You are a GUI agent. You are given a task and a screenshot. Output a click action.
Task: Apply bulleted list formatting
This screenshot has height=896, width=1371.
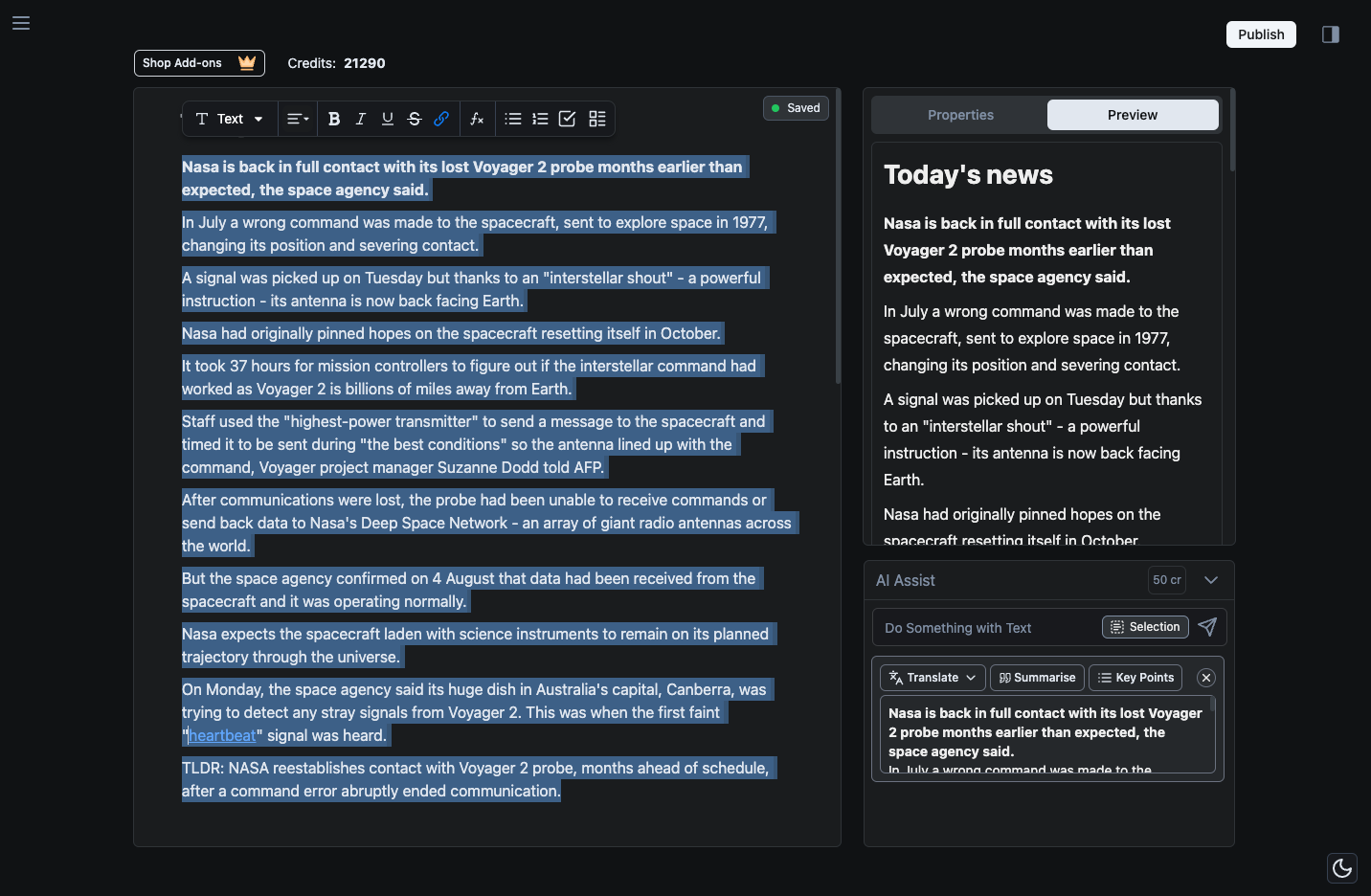pos(513,119)
